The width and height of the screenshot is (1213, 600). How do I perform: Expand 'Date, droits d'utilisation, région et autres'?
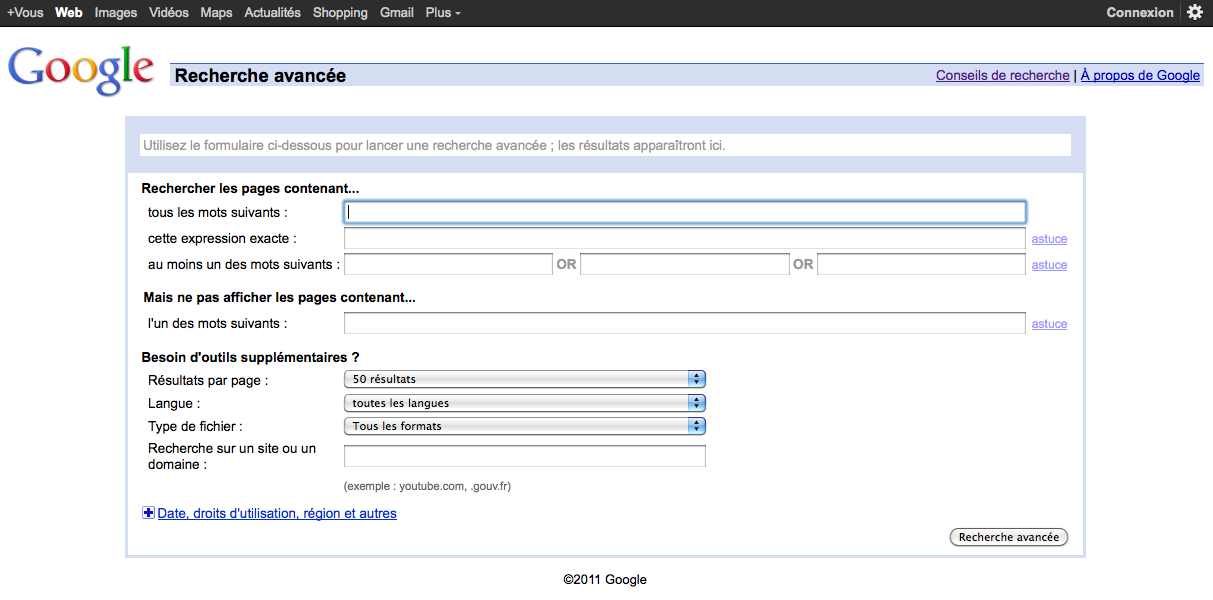click(277, 513)
